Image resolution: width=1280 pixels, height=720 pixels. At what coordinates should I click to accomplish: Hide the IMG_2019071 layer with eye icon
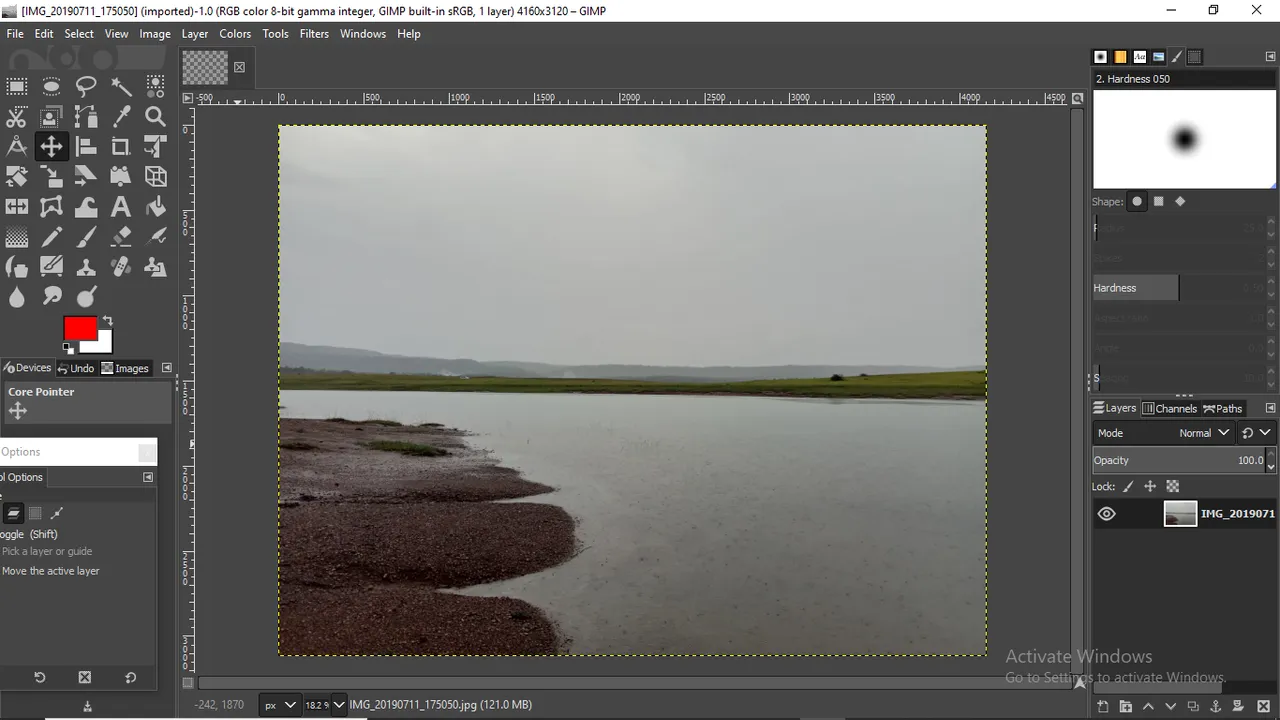point(1106,514)
